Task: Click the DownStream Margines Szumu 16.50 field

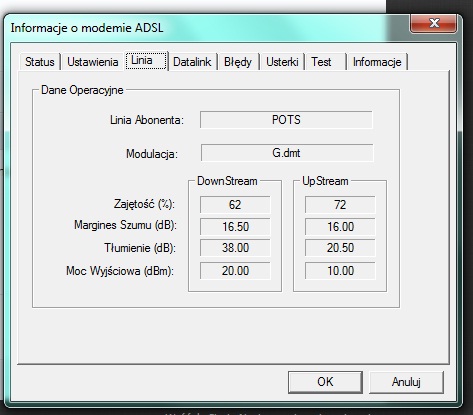Action: 235,227
